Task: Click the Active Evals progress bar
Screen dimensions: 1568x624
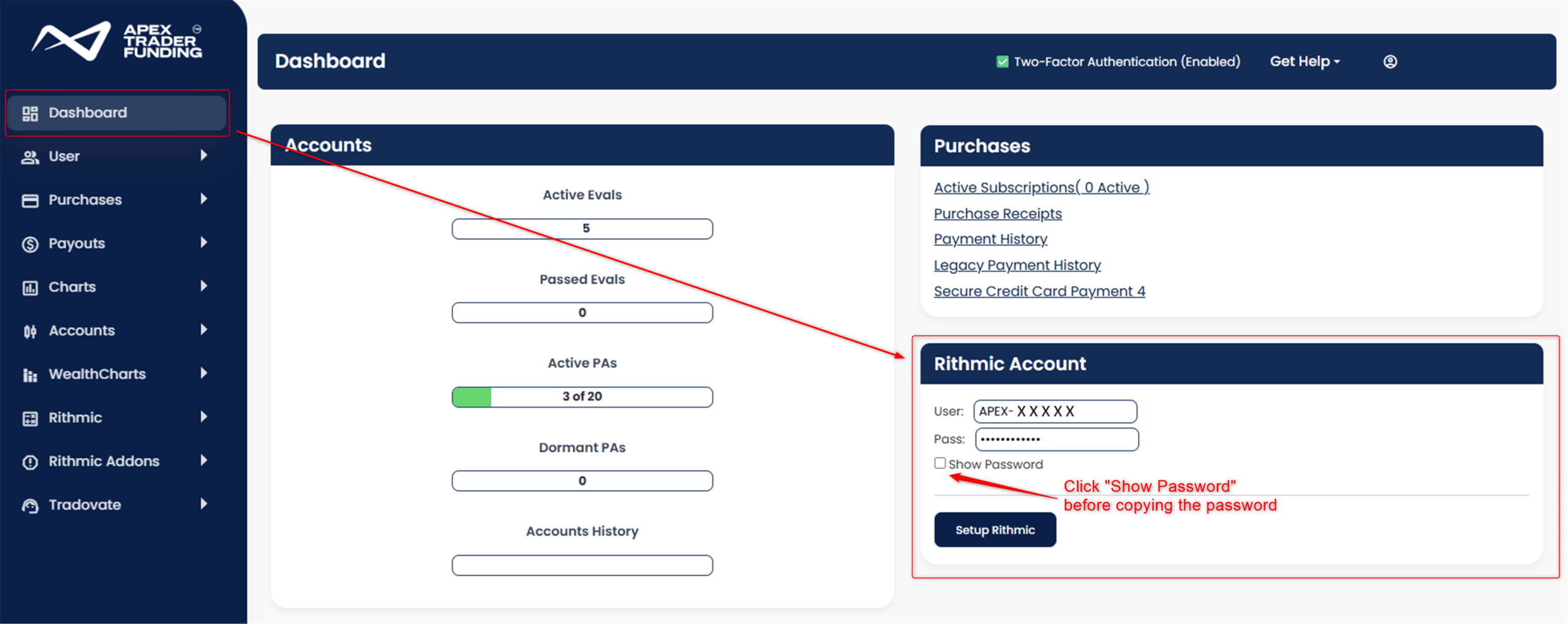Action: (x=582, y=229)
